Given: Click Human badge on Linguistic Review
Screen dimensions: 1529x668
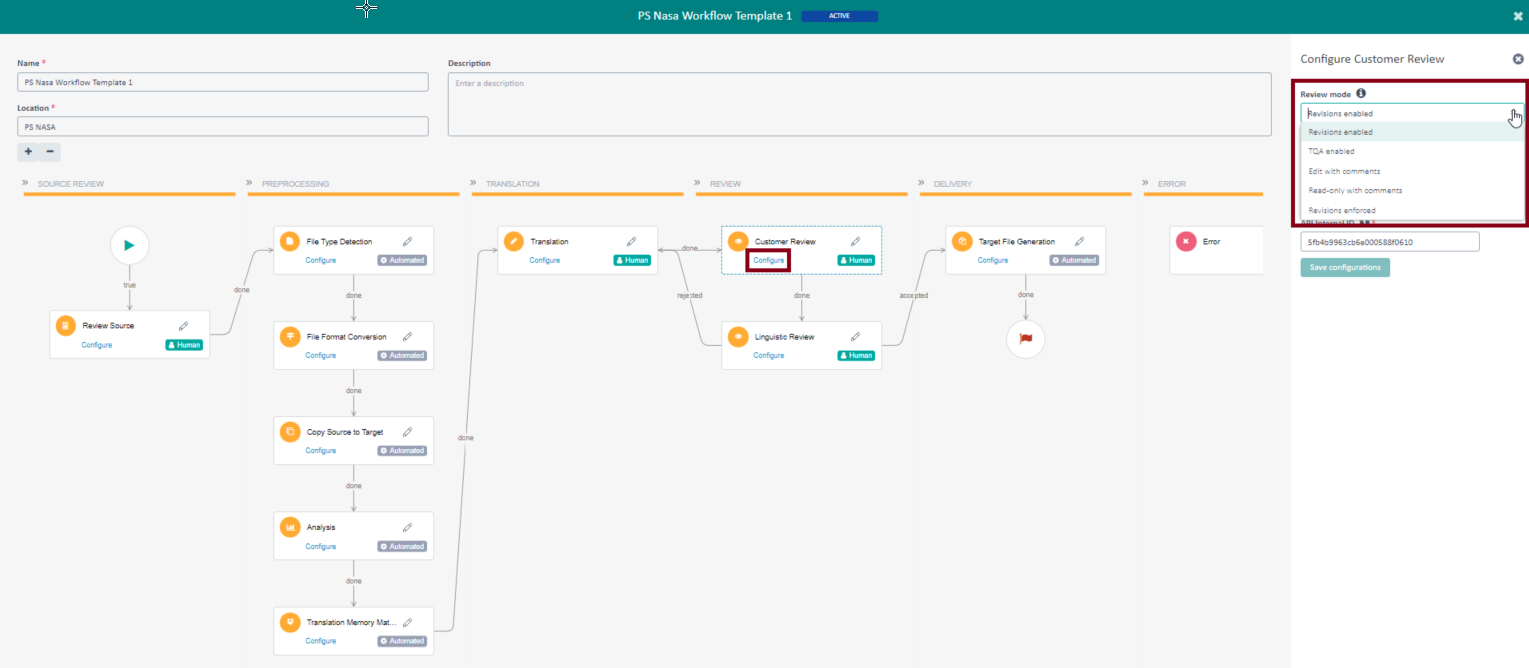Looking at the screenshot, I should [x=856, y=355].
